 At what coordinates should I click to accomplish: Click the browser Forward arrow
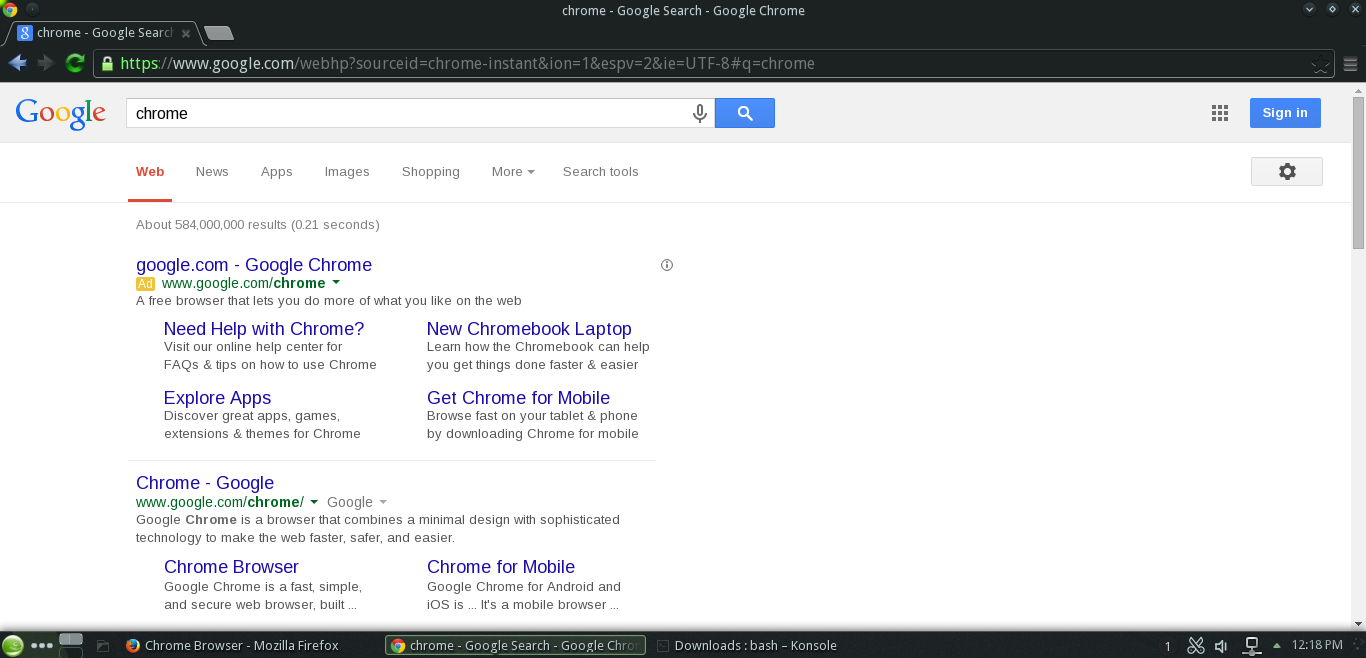click(45, 63)
